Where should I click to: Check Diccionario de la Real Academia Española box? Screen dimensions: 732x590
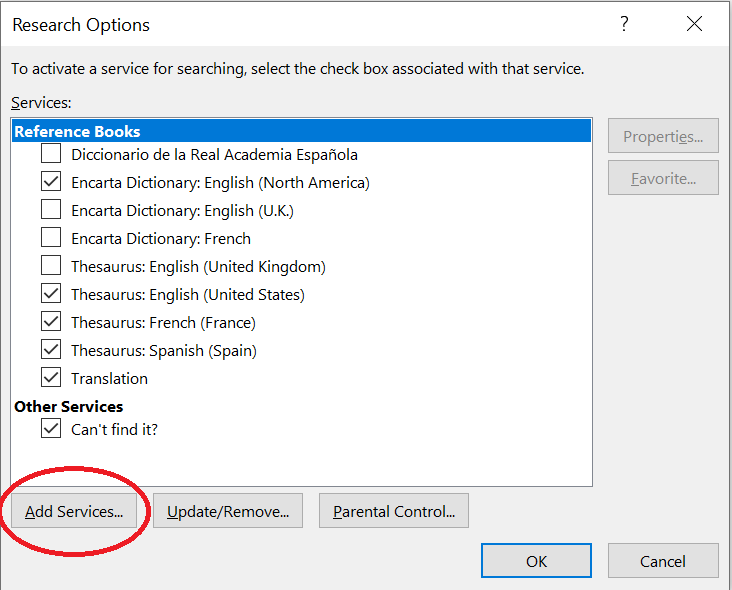[x=51, y=153]
